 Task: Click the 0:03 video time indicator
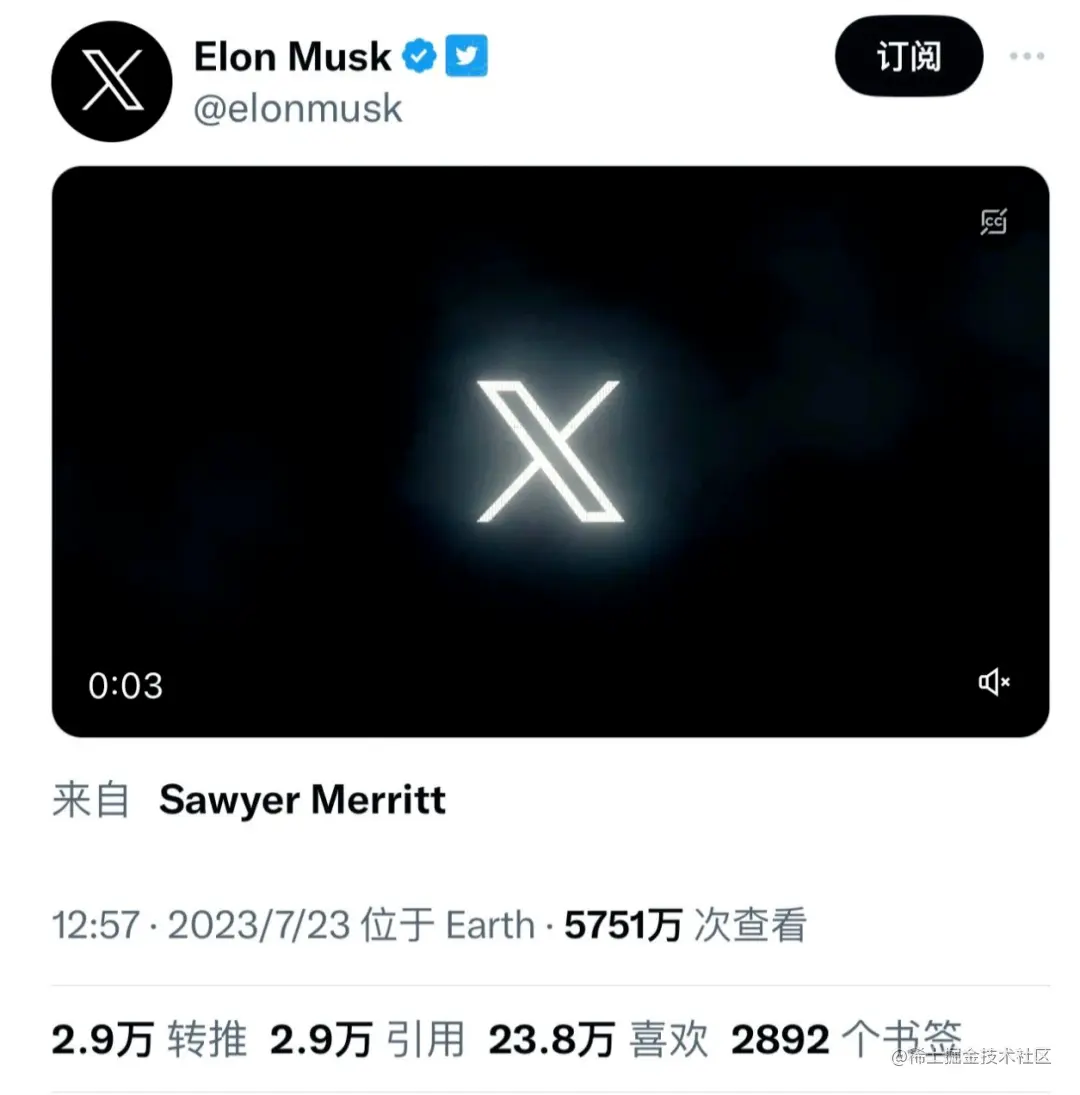pyautogui.click(x=126, y=685)
